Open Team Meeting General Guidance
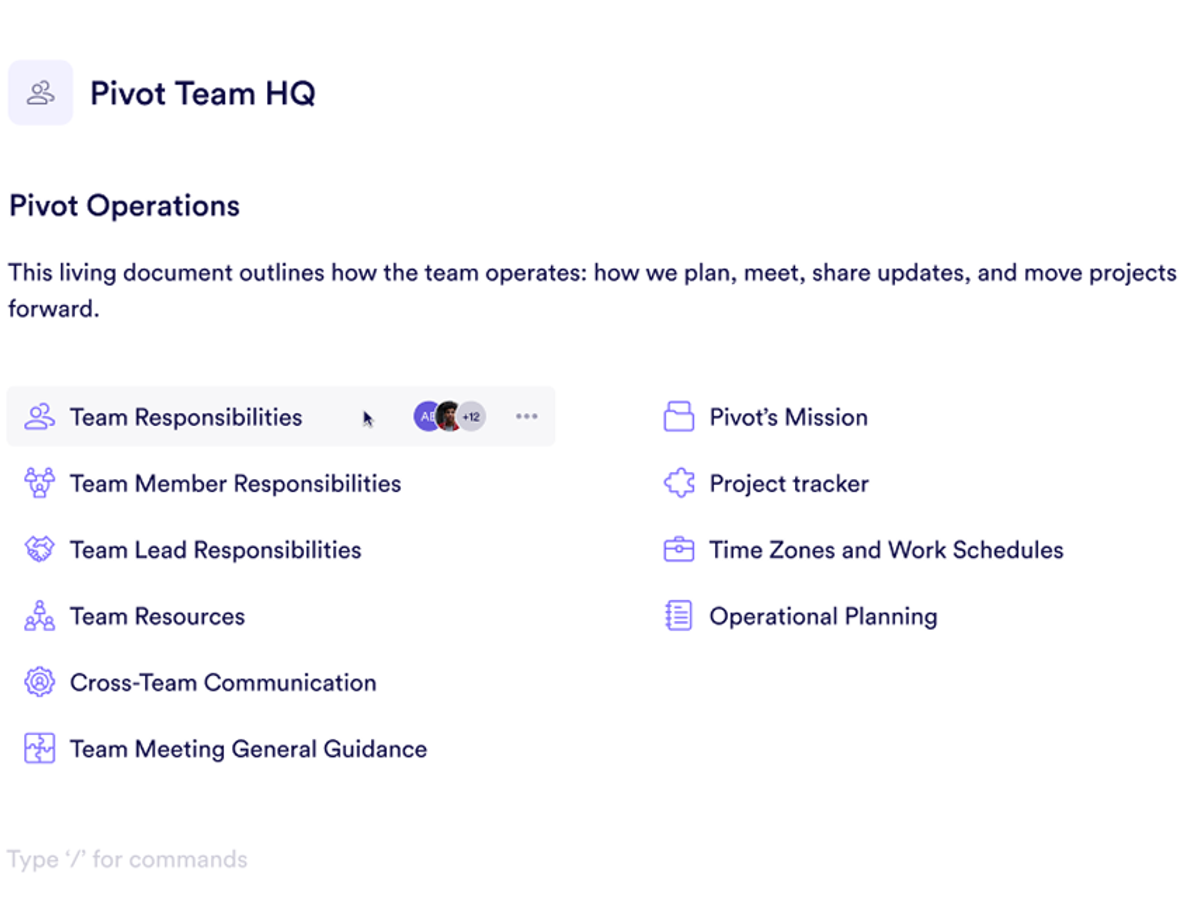 click(x=248, y=749)
